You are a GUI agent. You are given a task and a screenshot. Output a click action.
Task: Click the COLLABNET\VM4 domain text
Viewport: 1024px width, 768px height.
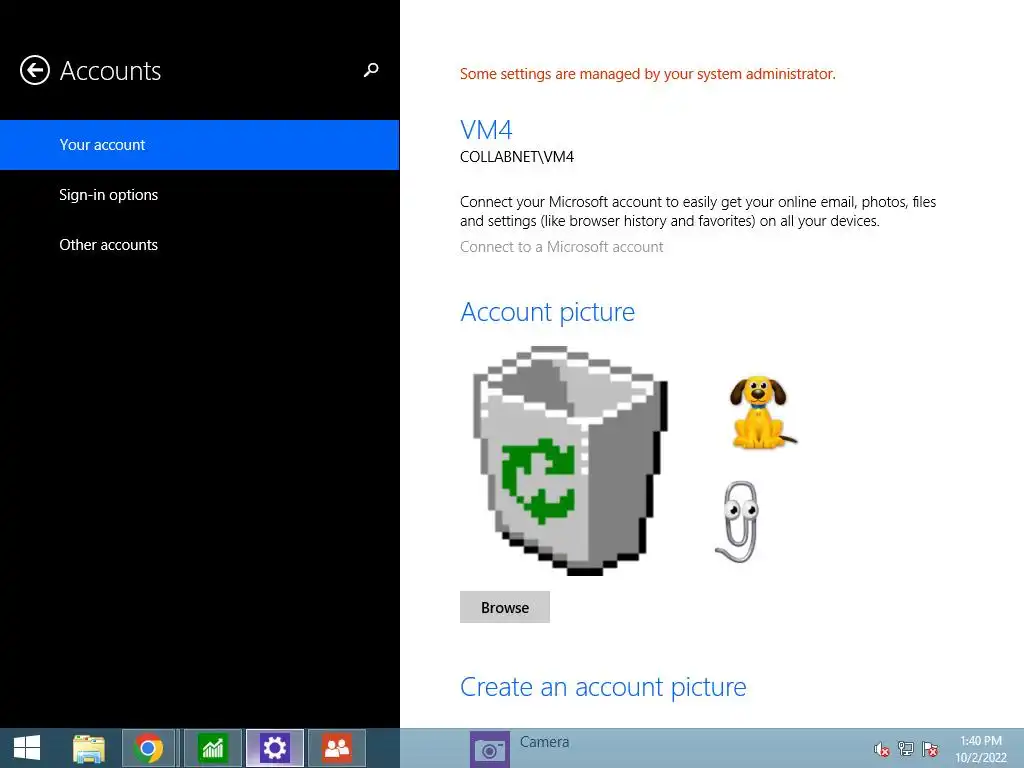point(517,157)
